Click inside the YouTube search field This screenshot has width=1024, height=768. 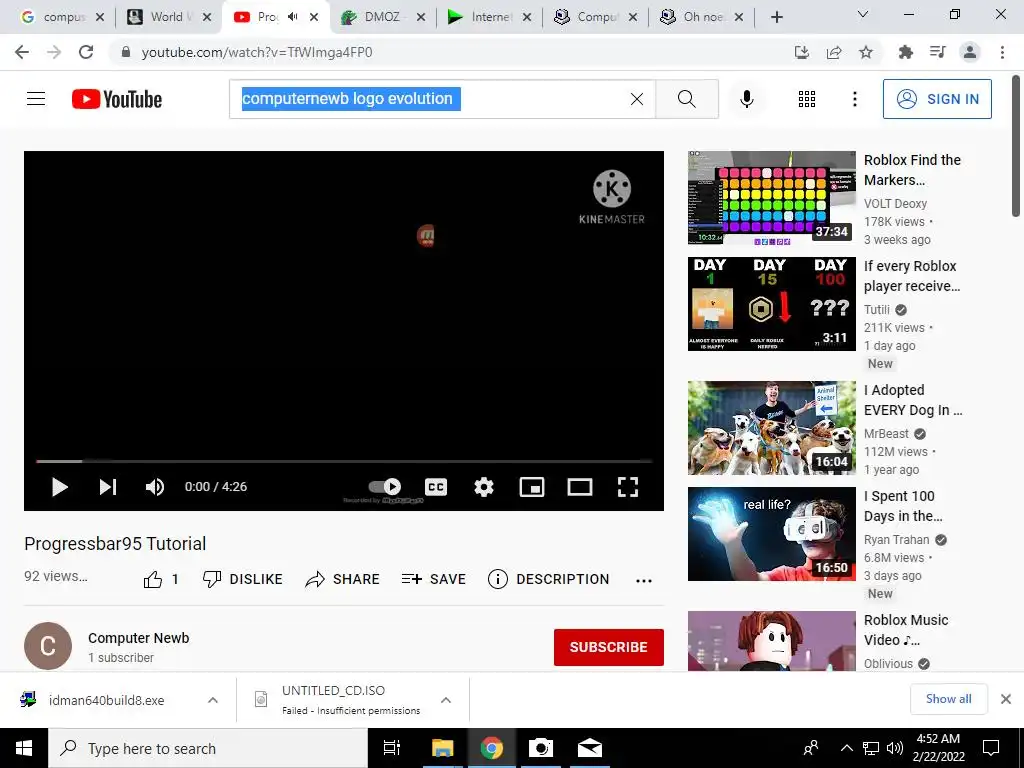442,99
